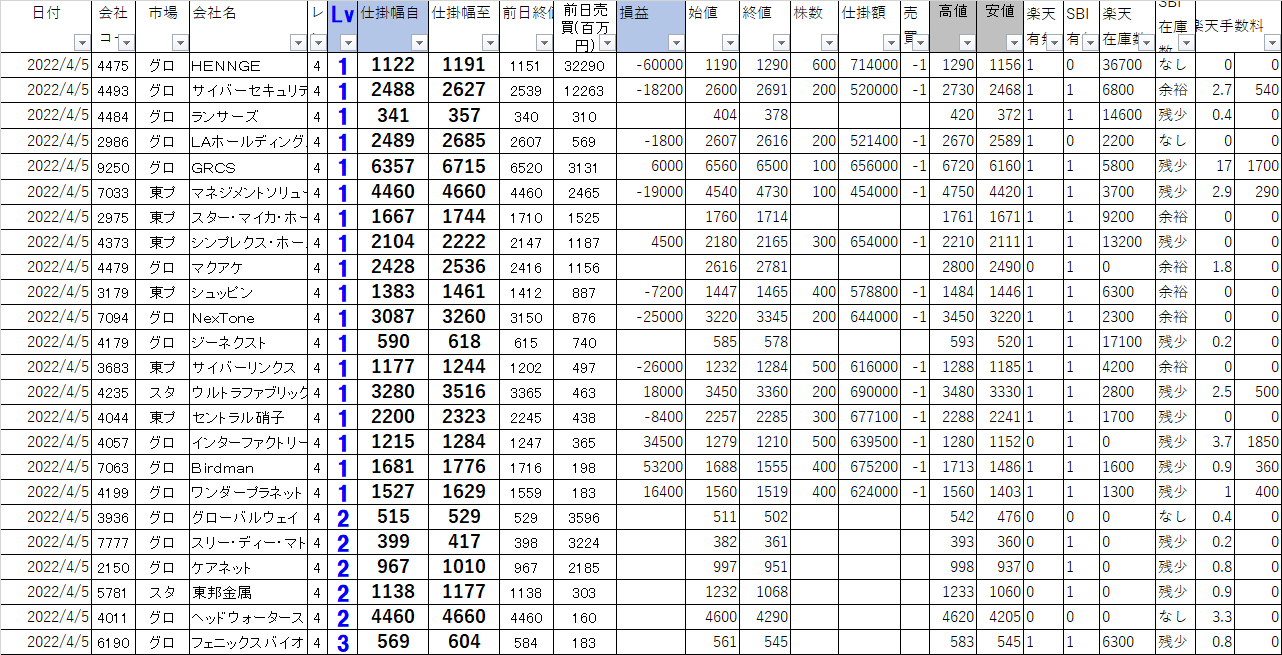Open the 終値 column filter dropdown
Viewport: 1282px width, 655px height.
coord(779,43)
